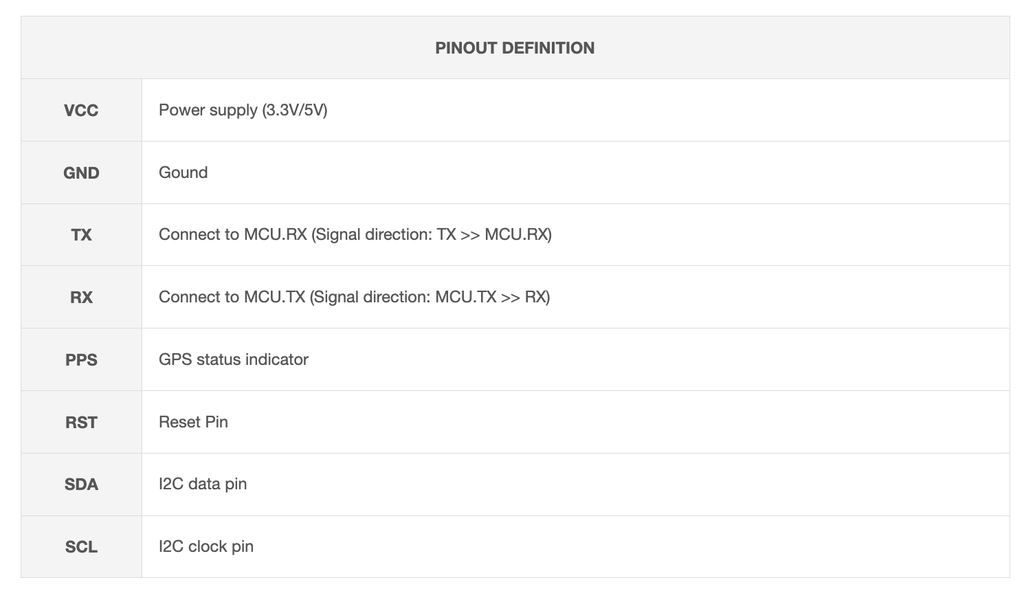
Task: Select the 'I2C data pin' description
Action: click(x=202, y=484)
